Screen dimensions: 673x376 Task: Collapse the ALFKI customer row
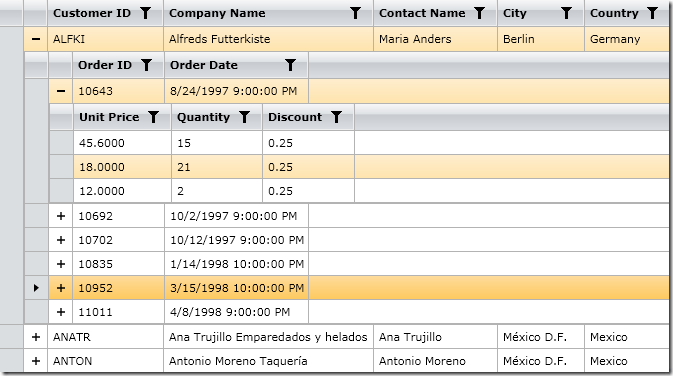click(x=36, y=39)
